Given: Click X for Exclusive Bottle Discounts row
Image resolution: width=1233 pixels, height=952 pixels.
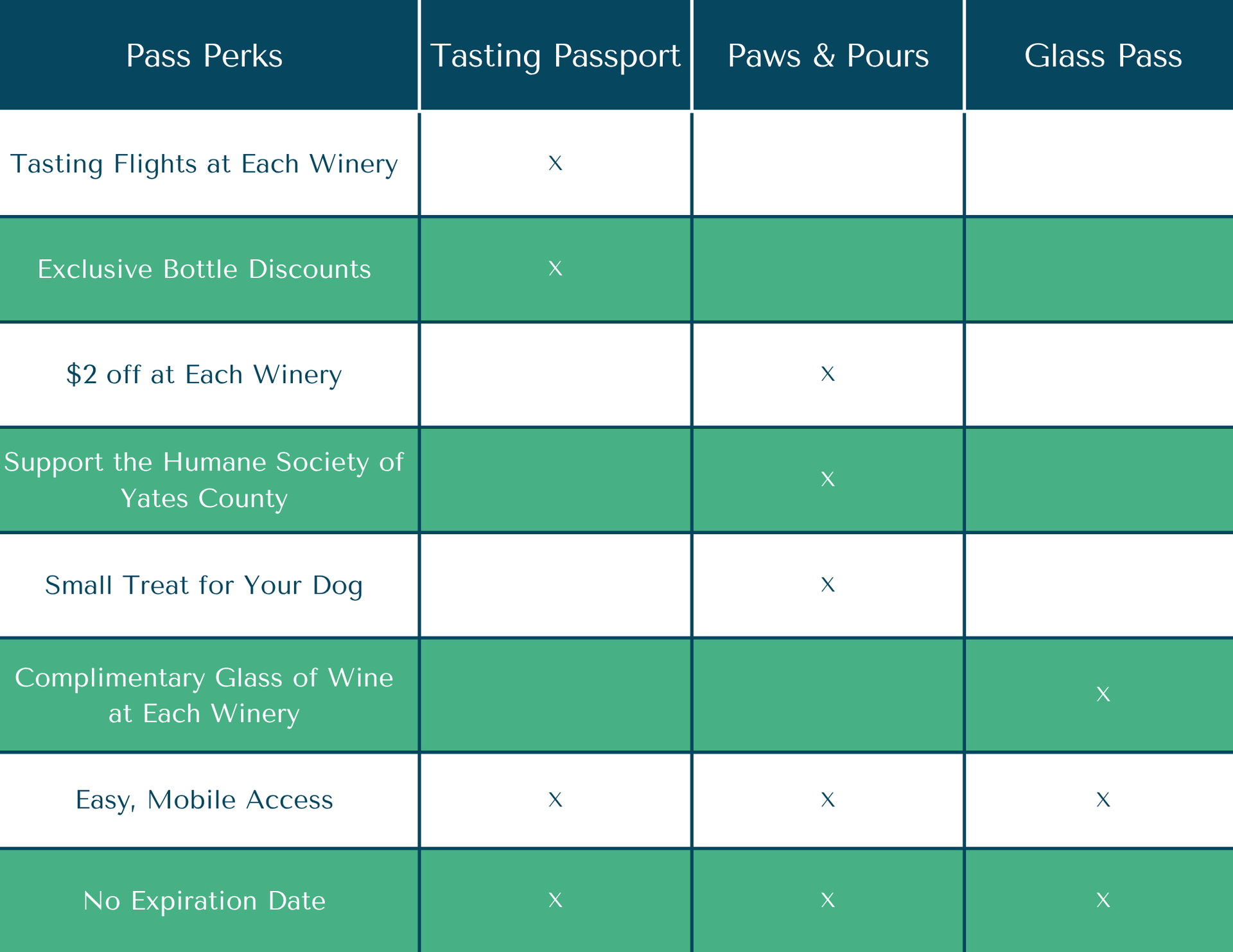Looking at the screenshot, I should coord(555,268).
